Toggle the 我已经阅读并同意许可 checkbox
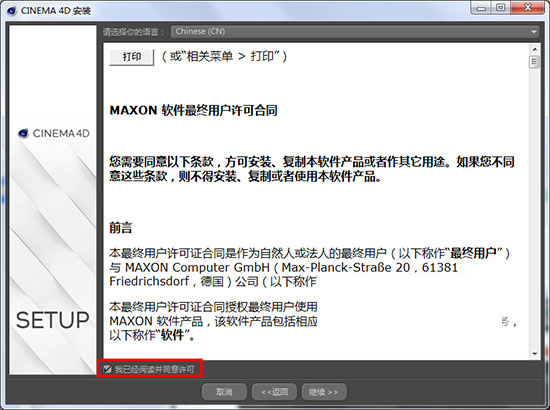Screen dimensions: 550x410 [107, 369]
